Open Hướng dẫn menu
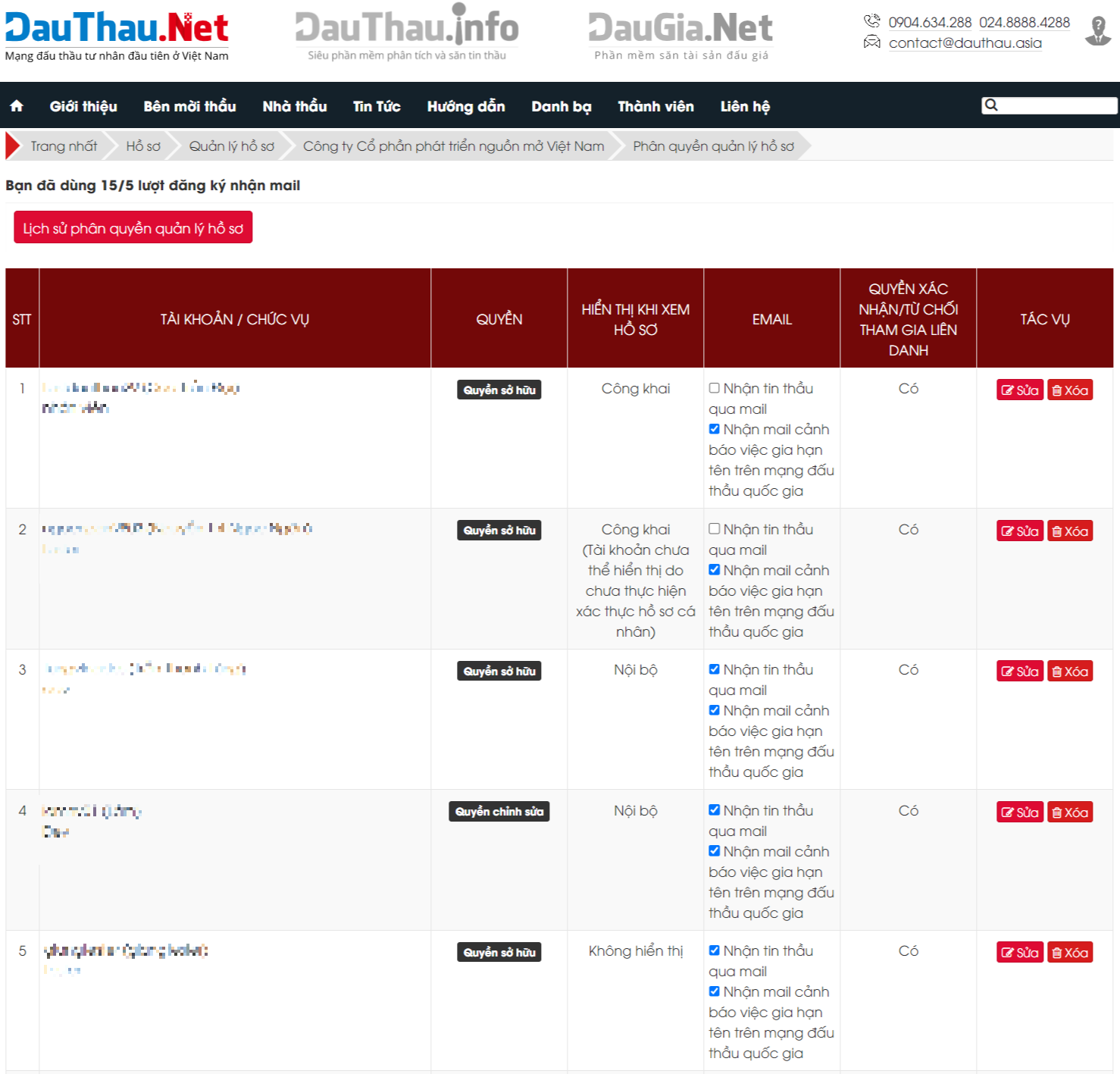The width and height of the screenshot is (1120, 1074). 466,106
